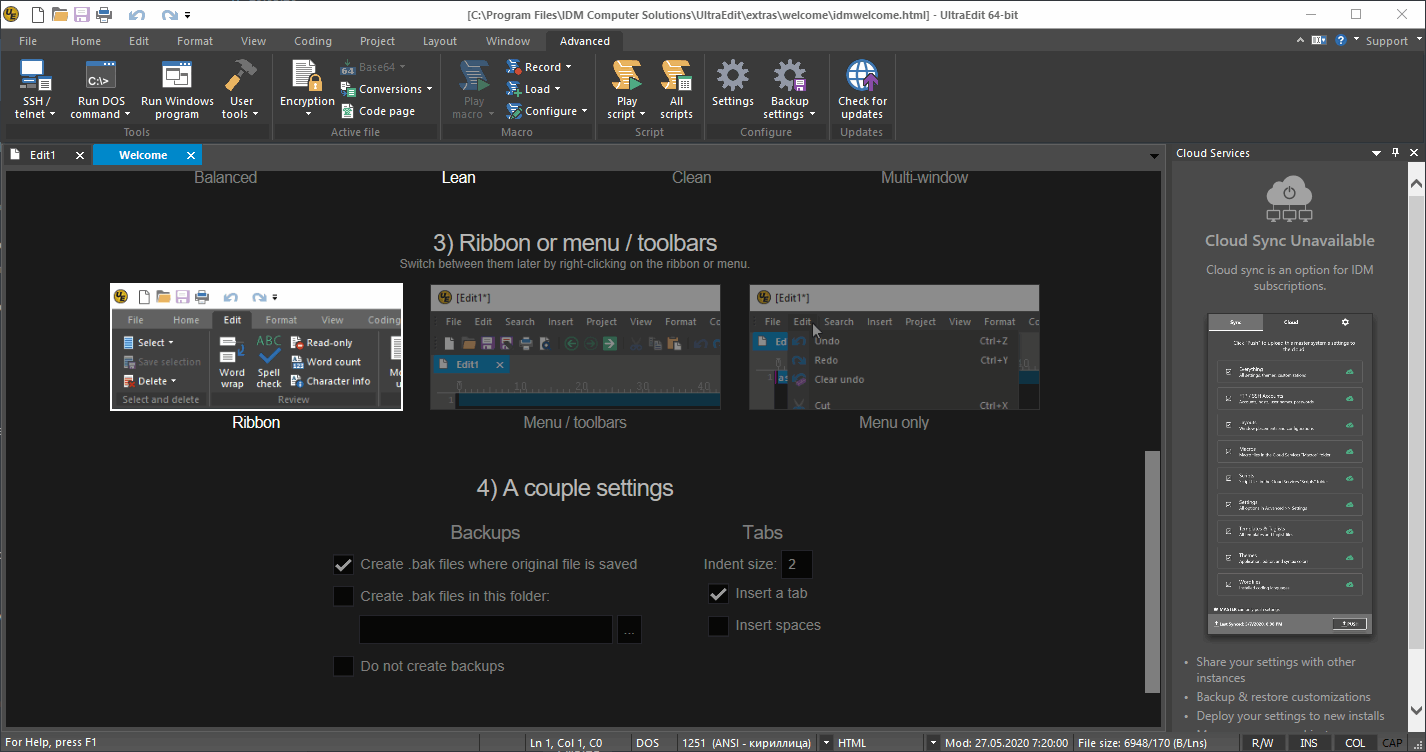Open the Record macro dropdown
1426x752 pixels.
(541, 67)
